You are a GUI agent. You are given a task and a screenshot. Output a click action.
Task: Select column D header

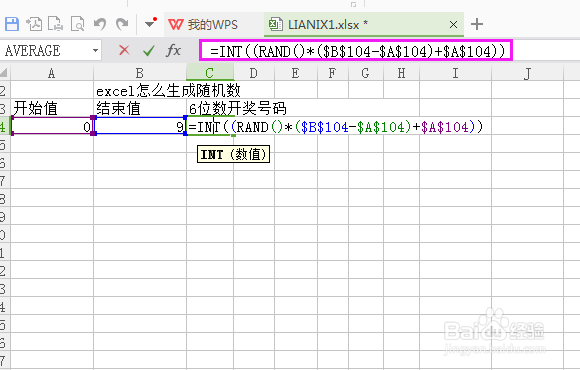(254, 73)
